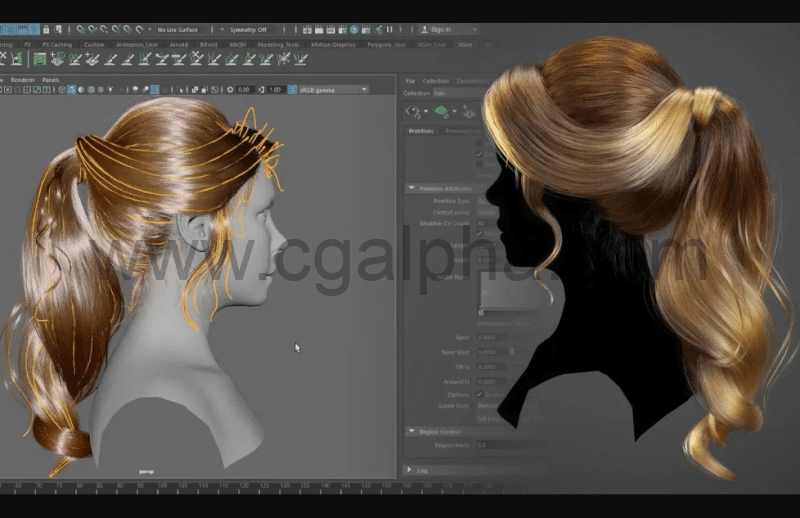Click shelf icon with X over grass
Image resolution: width=800 pixels, height=518 pixels.
click(196, 59)
